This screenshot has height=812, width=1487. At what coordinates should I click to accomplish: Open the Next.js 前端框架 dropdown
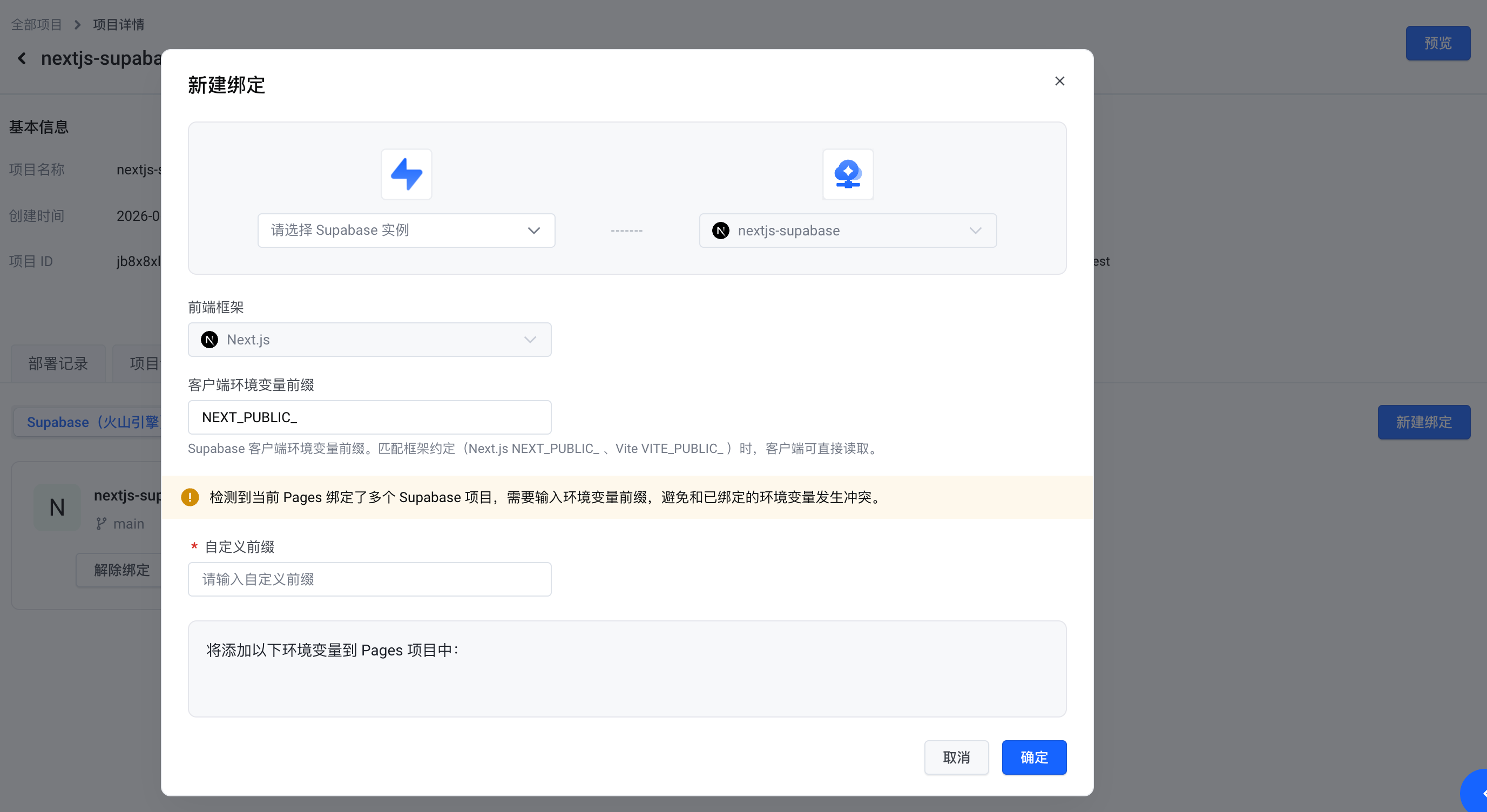click(369, 340)
